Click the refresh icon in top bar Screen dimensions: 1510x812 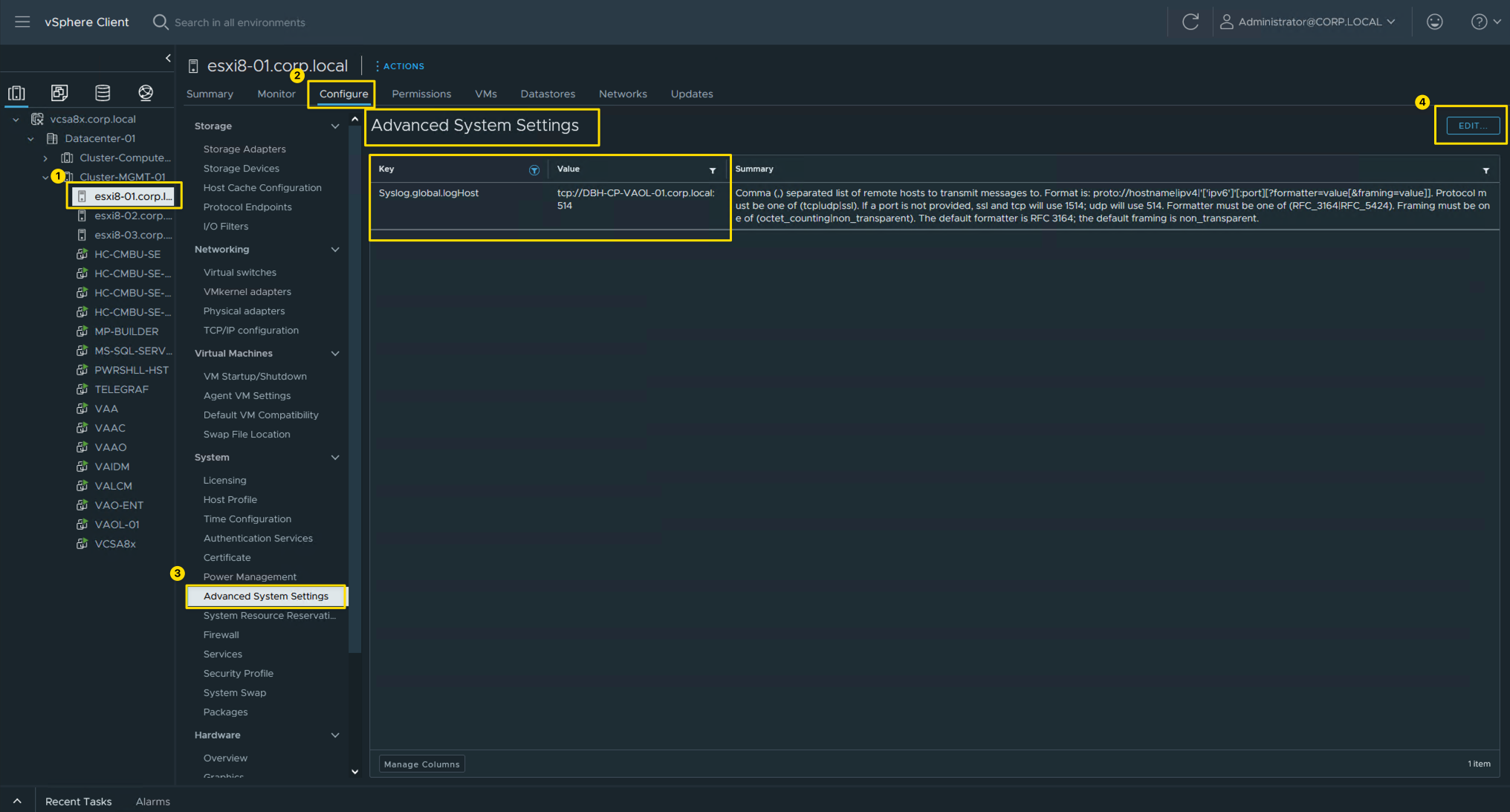click(x=1190, y=22)
